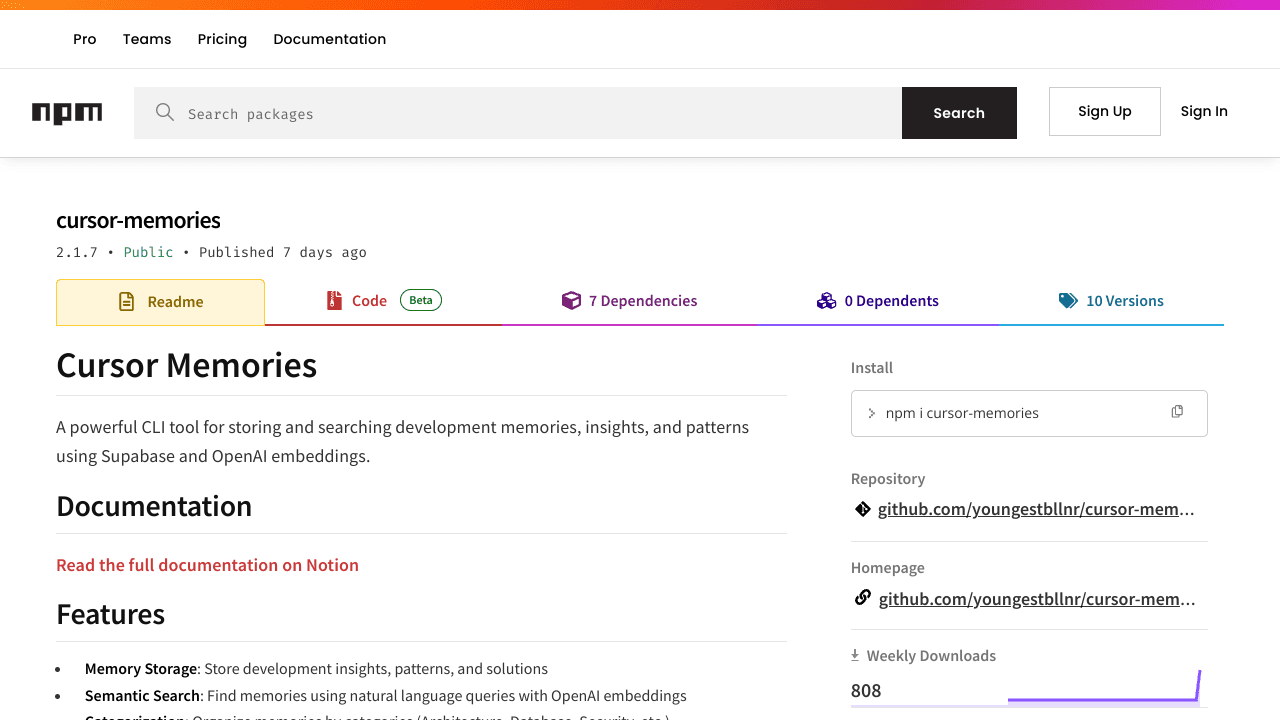Image resolution: width=1280 pixels, height=720 pixels.
Task: Click the Weekly Downloads arrow icon
Action: [x=855, y=655]
